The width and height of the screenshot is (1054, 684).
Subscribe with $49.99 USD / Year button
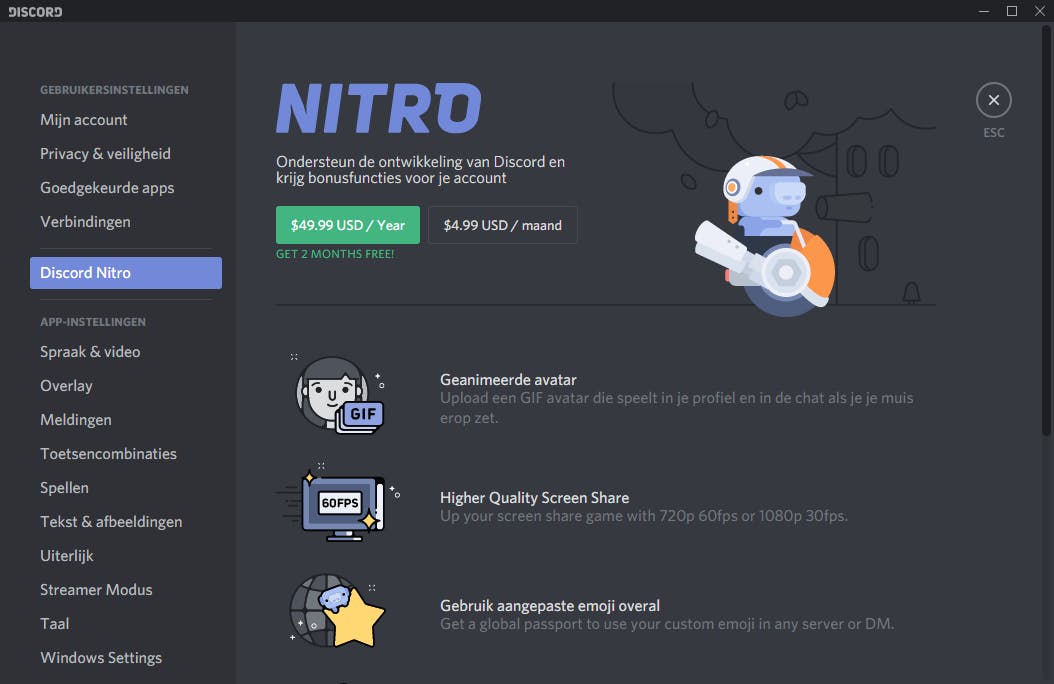click(x=348, y=225)
